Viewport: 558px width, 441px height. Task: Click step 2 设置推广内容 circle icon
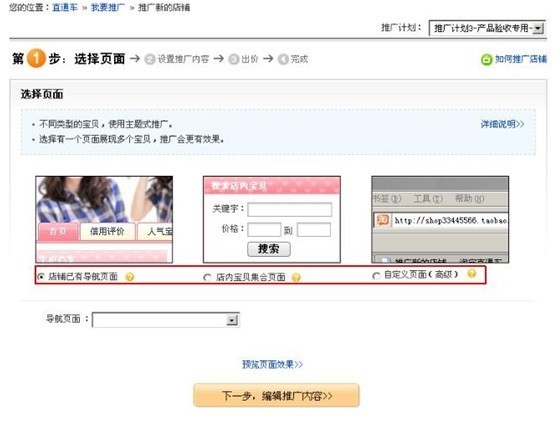tap(150, 59)
